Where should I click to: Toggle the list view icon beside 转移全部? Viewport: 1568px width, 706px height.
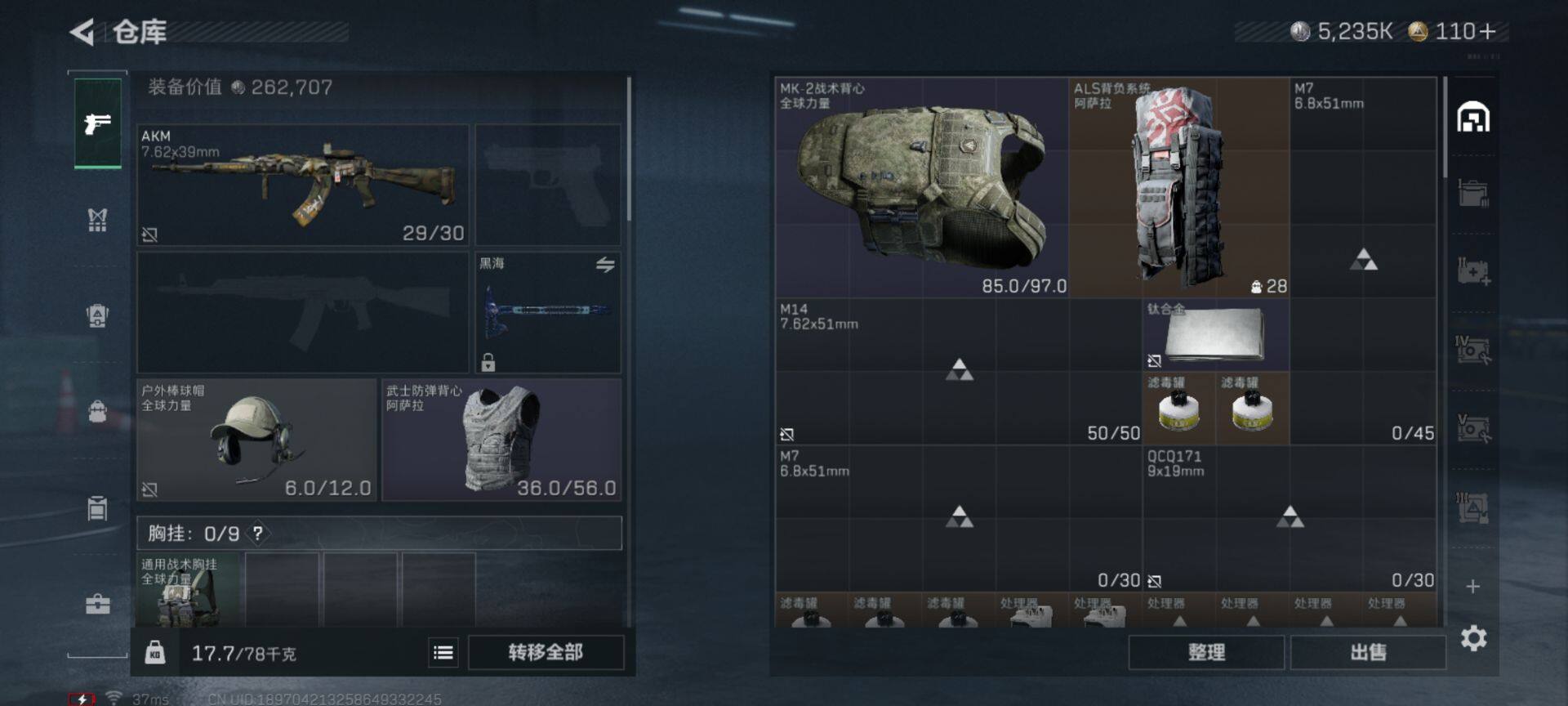point(443,652)
